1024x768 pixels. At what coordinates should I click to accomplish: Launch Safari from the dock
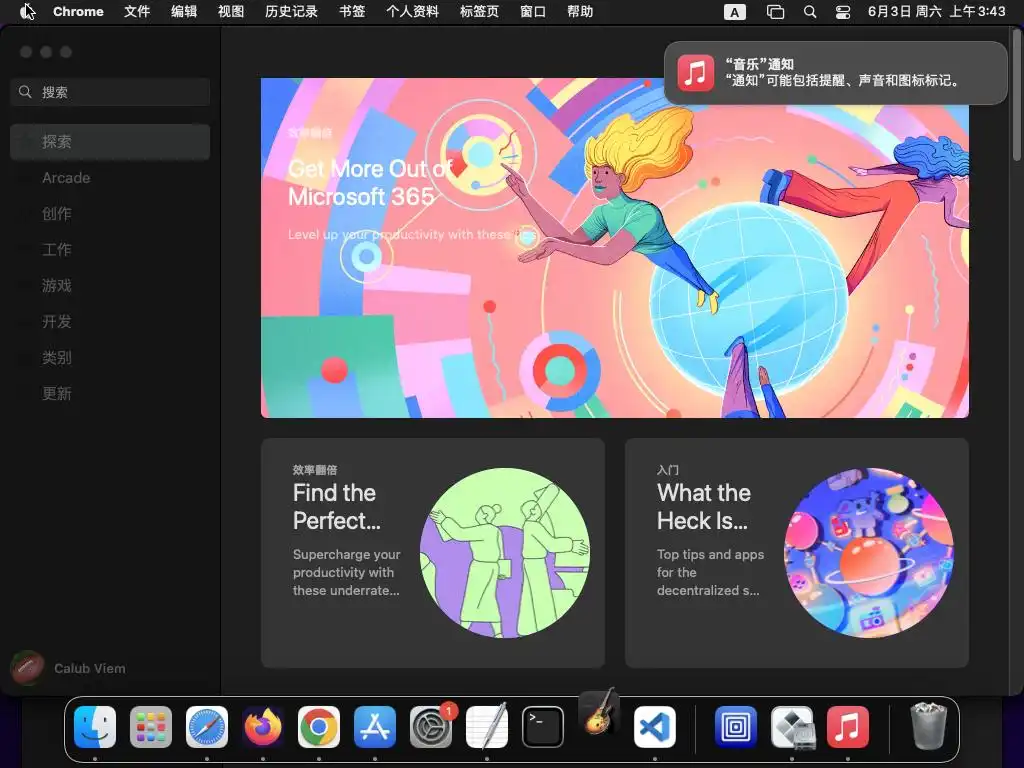[207, 727]
